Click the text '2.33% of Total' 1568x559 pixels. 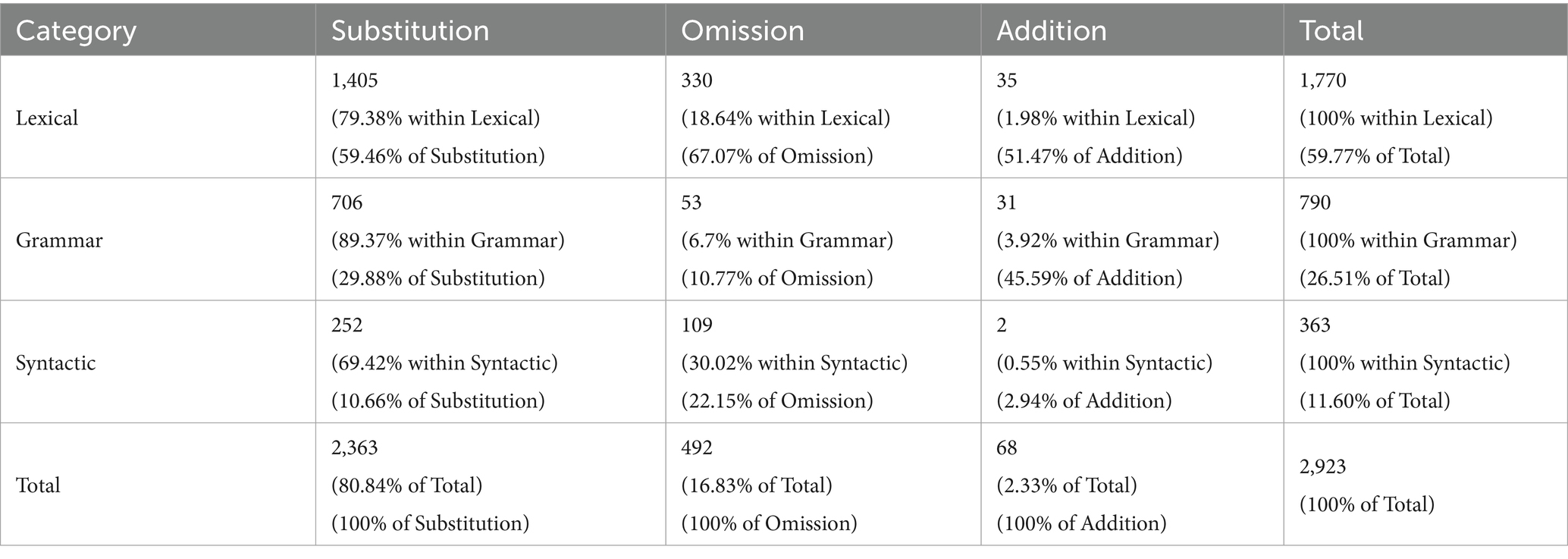click(x=1066, y=485)
